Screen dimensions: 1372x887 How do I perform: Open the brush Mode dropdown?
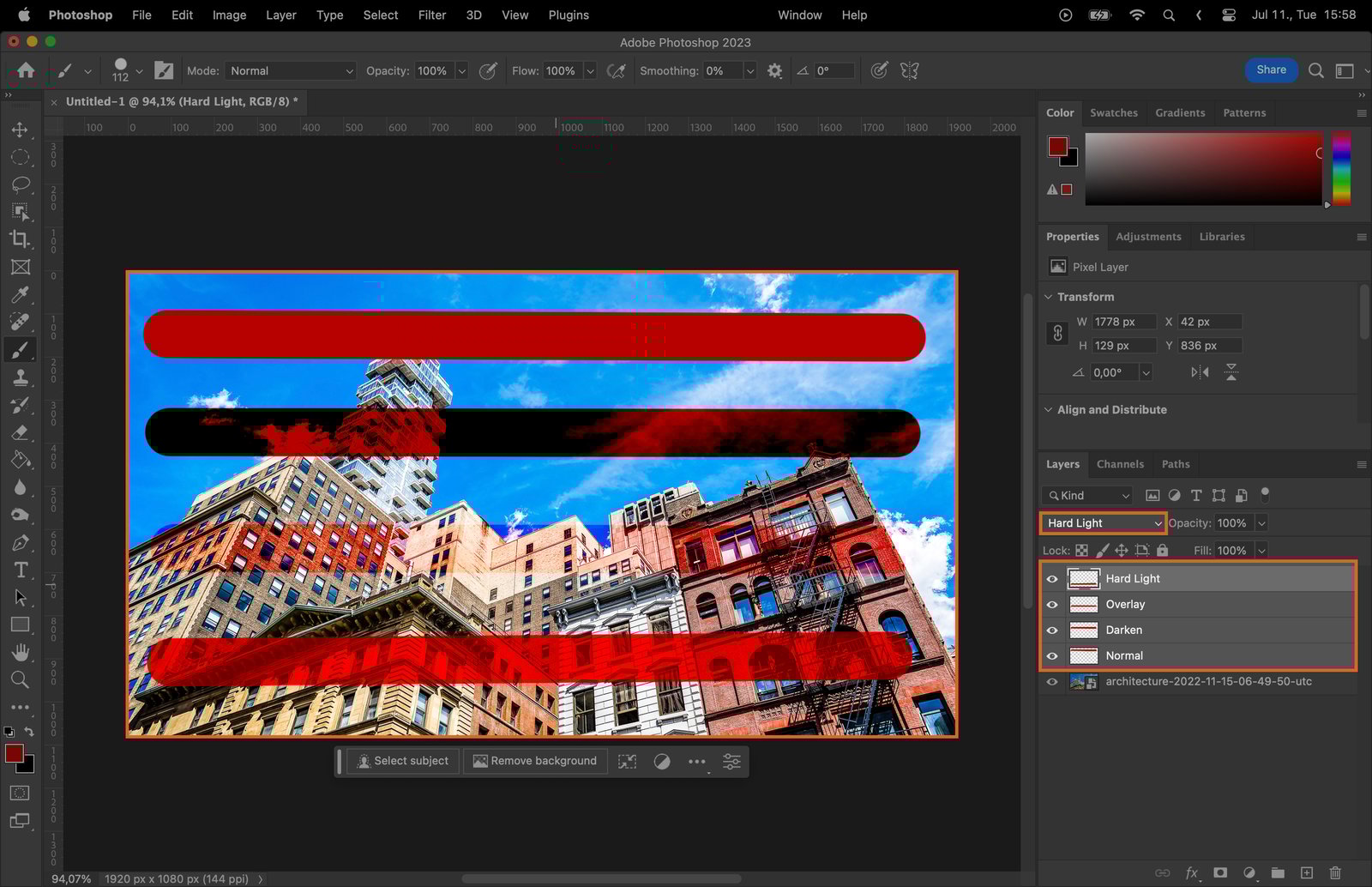291,71
